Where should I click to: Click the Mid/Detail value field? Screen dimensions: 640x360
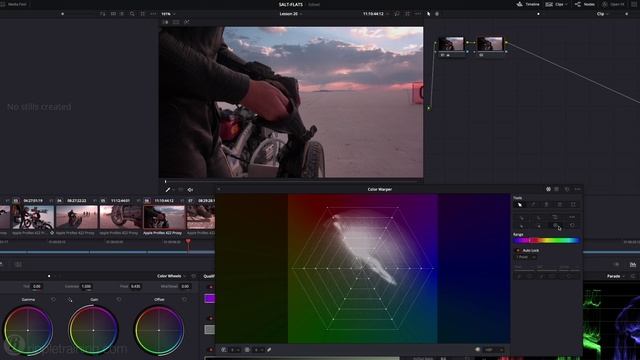tap(185, 287)
